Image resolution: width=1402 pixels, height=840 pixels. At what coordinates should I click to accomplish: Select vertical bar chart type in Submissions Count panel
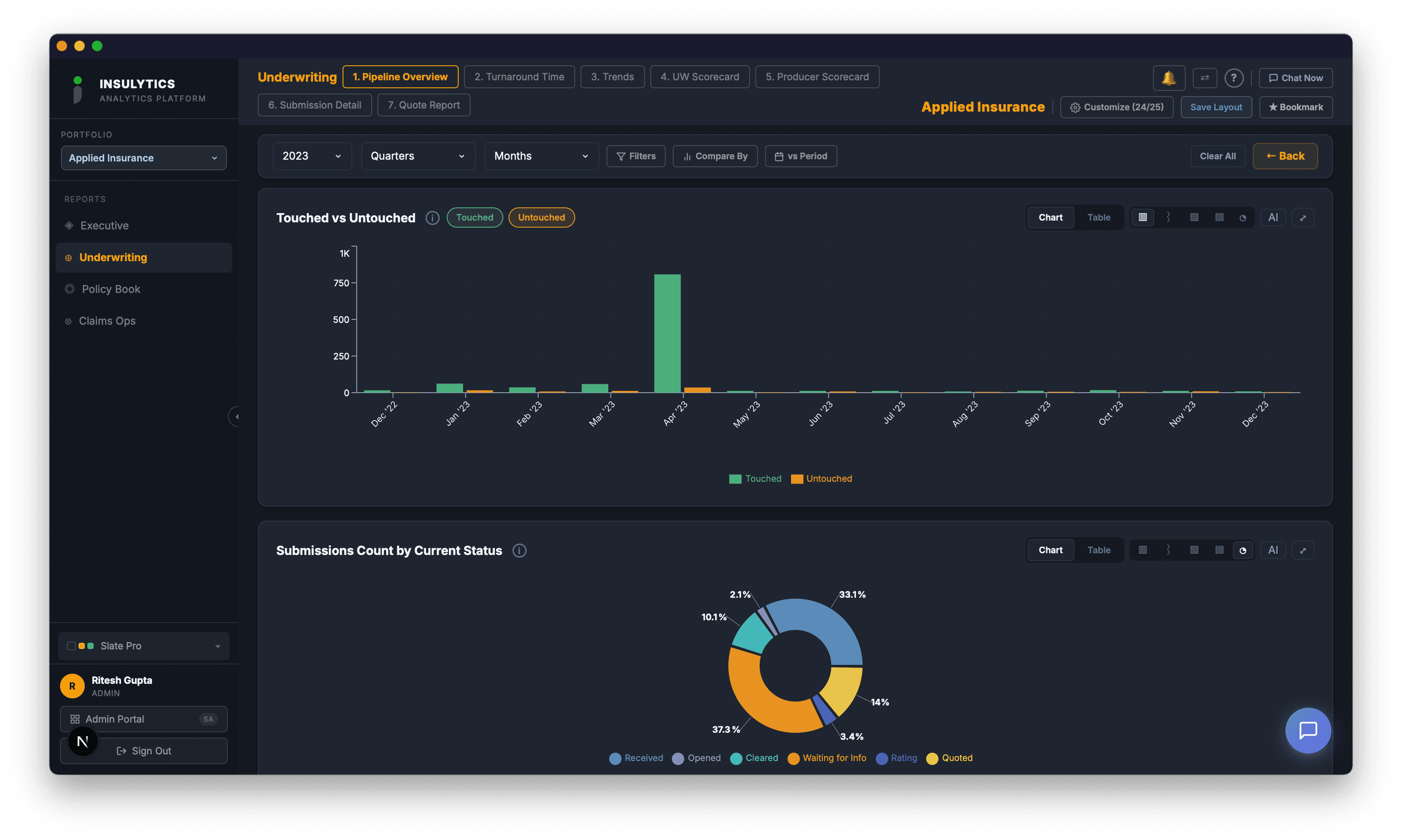tap(1143, 550)
